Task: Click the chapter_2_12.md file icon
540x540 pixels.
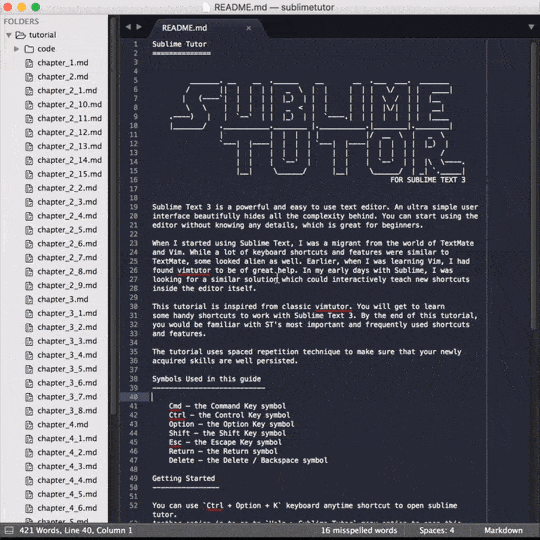Action: pos(29,133)
